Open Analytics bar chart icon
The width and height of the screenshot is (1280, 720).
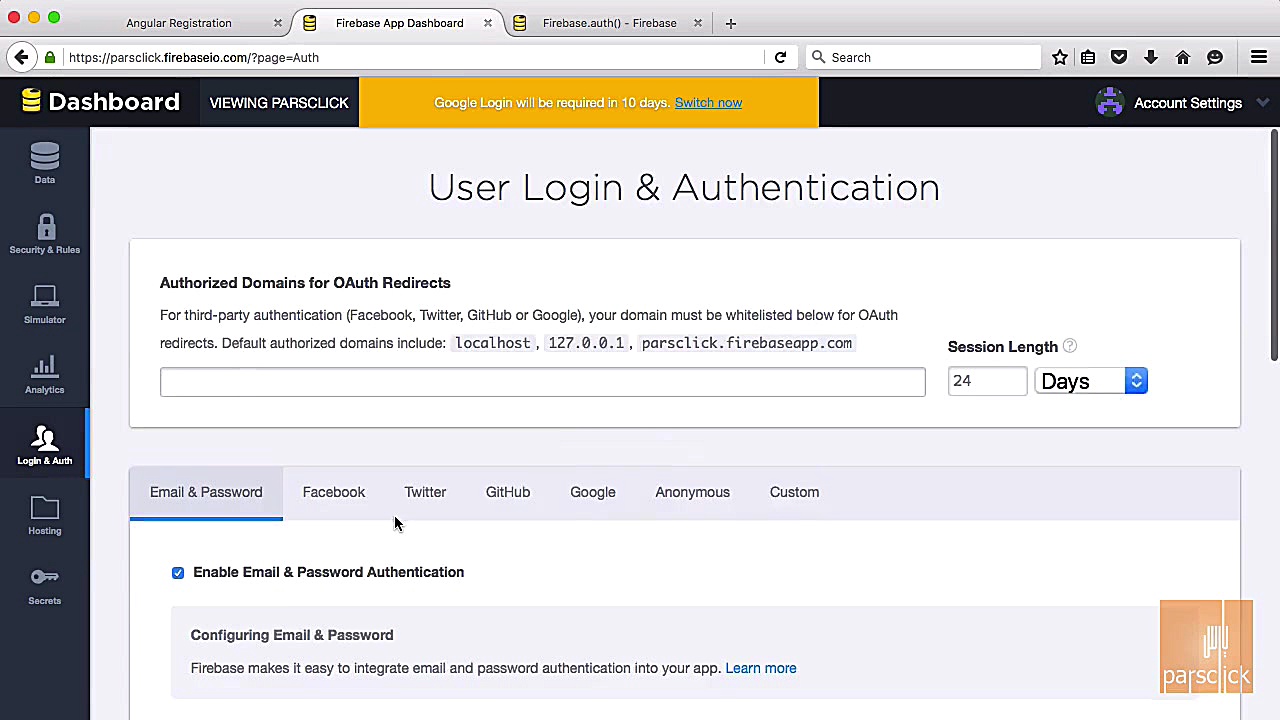click(x=45, y=367)
